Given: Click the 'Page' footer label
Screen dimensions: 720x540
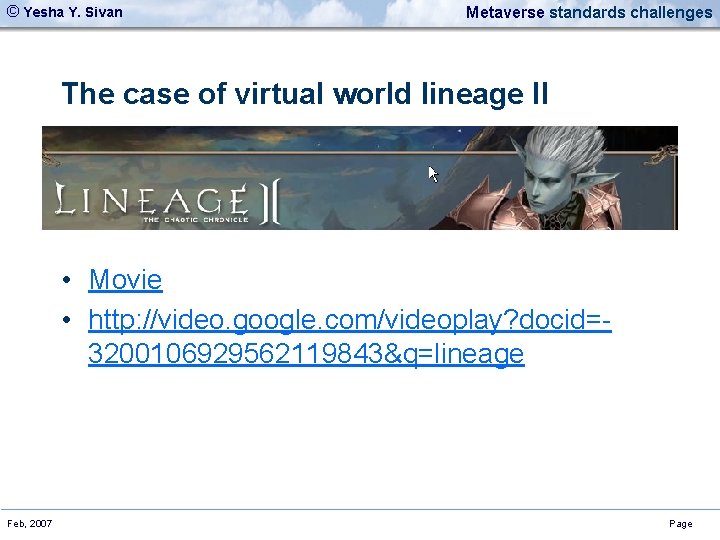Looking at the screenshot, I should 681,524.
